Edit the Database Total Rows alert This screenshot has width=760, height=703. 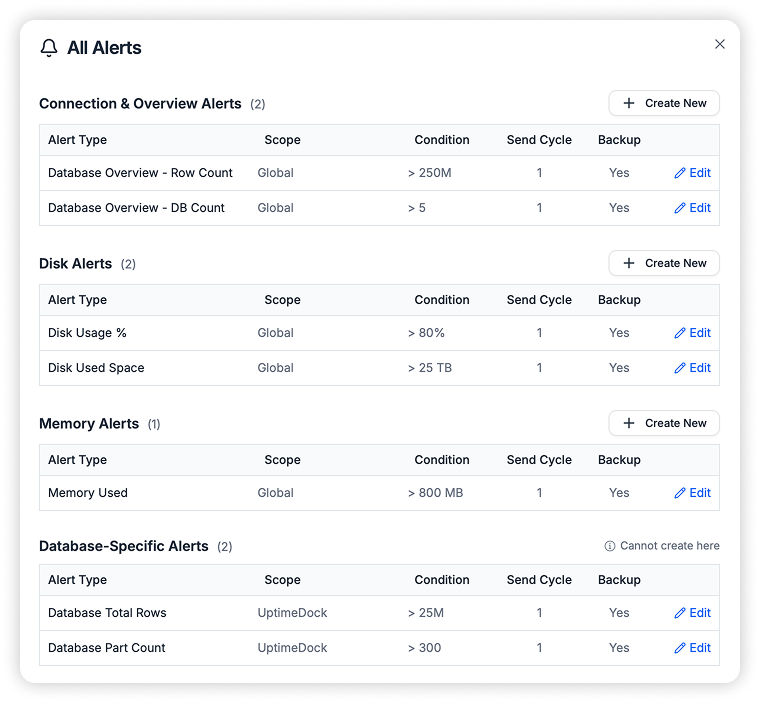coord(693,613)
